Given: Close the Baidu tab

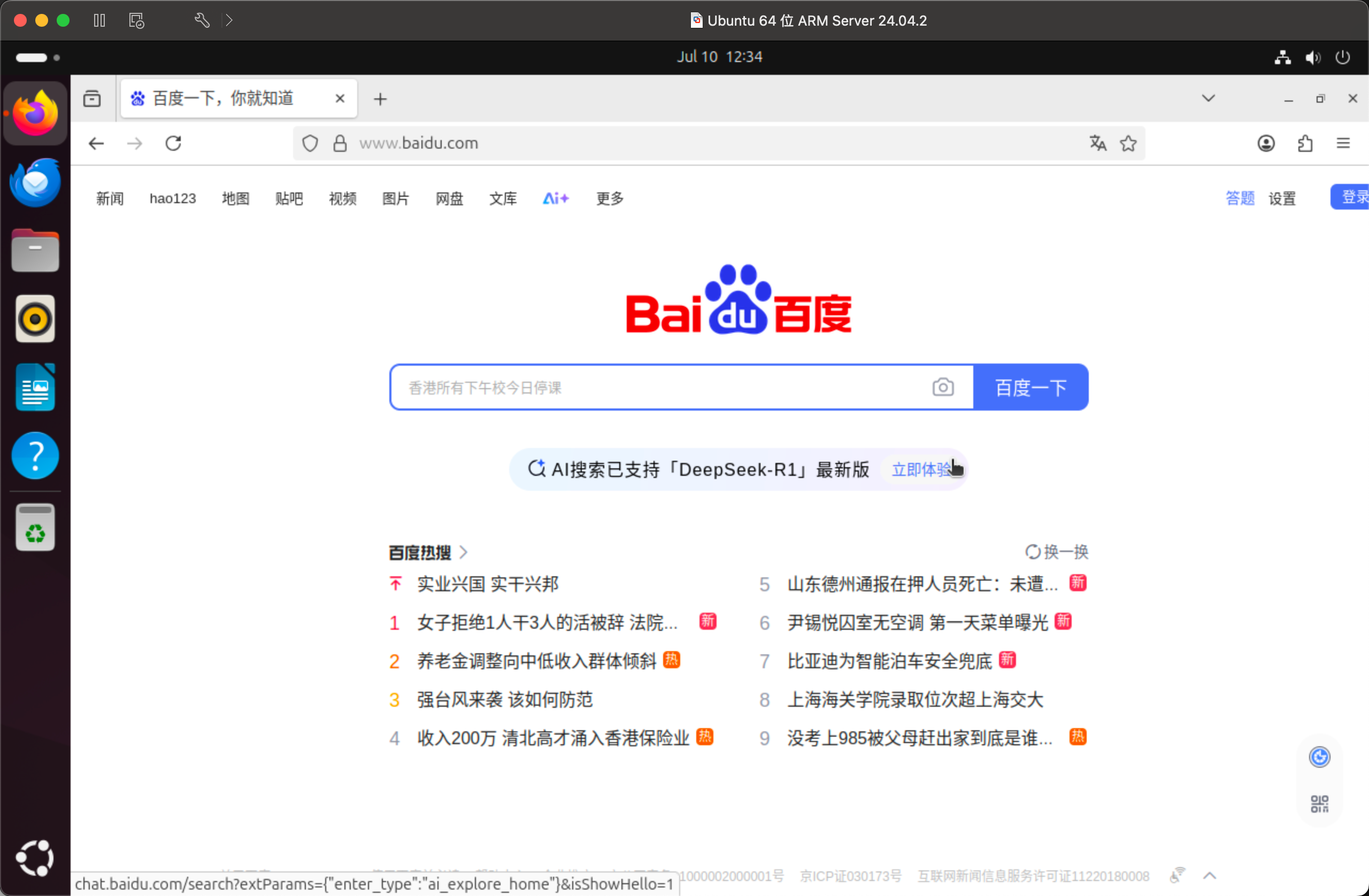Looking at the screenshot, I should (340, 98).
